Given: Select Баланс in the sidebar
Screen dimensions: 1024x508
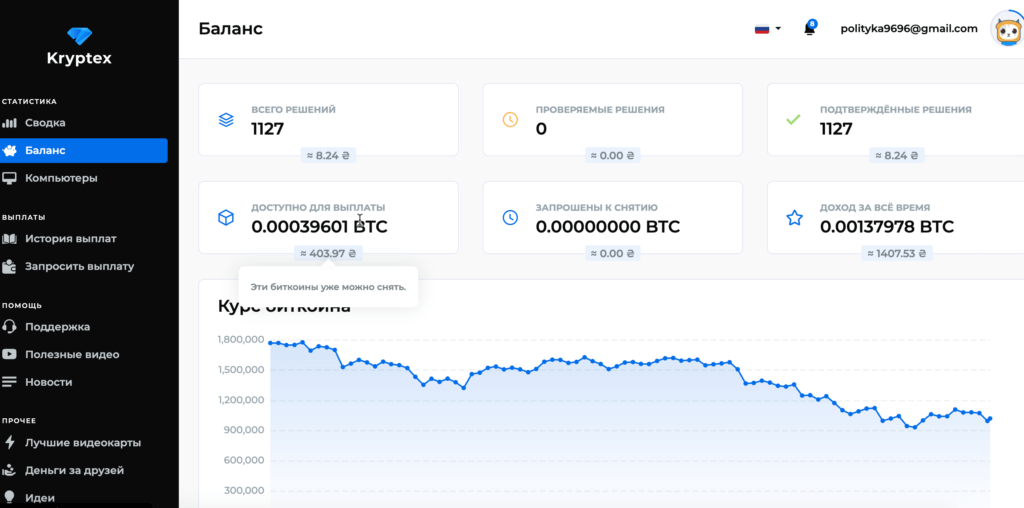Looking at the screenshot, I should pos(45,151).
